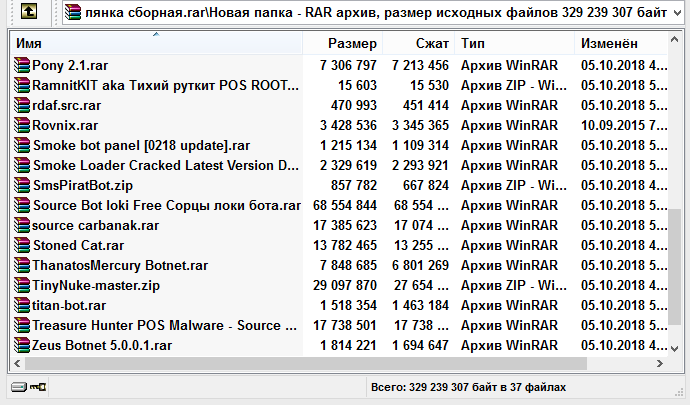Click the icon of source carbanak.rar
The width and height of the screenshot is (690, 405).
22,225
